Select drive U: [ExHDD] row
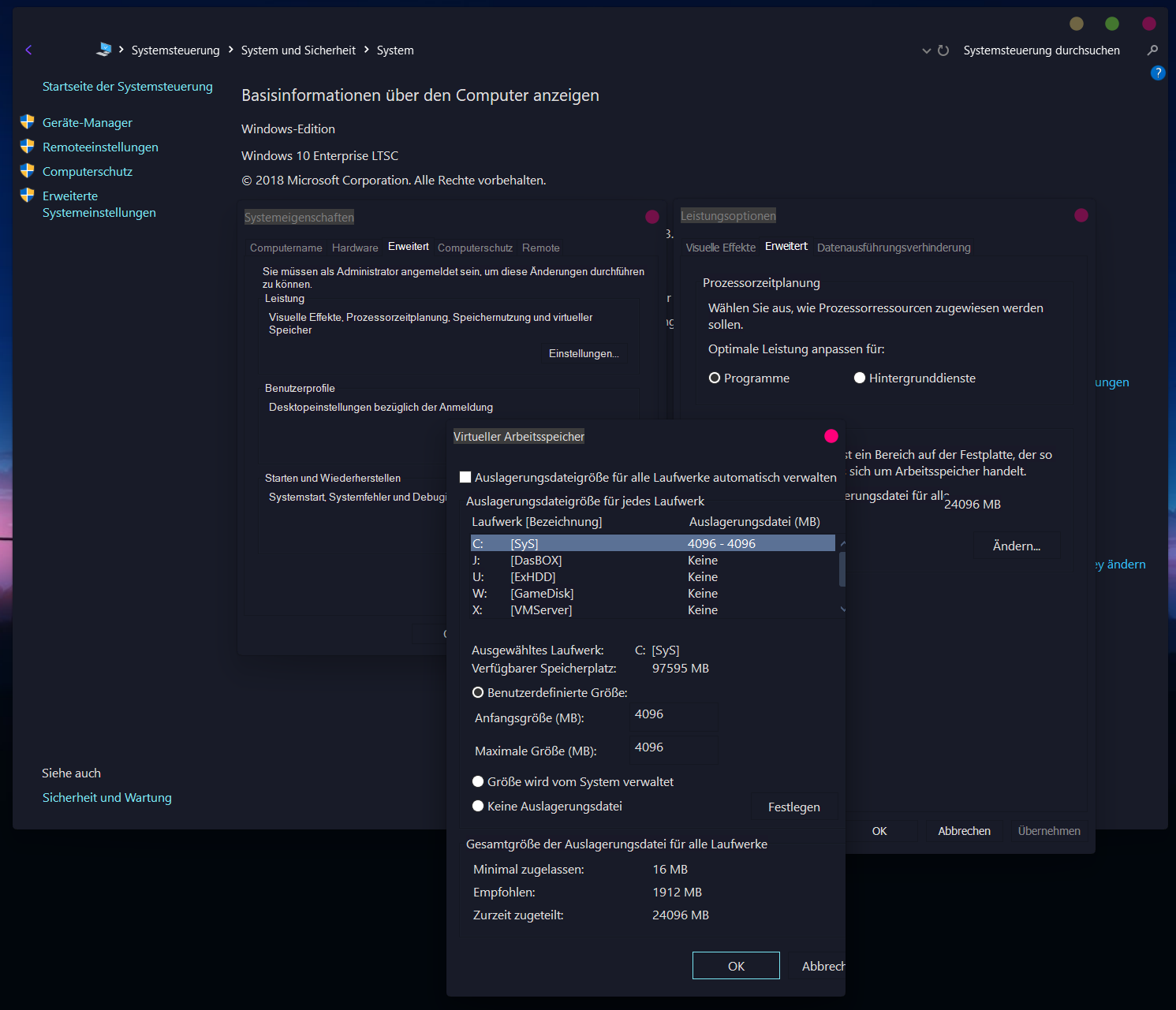The height and width of the screenshot is (1010, 1176). pos(652,576)
